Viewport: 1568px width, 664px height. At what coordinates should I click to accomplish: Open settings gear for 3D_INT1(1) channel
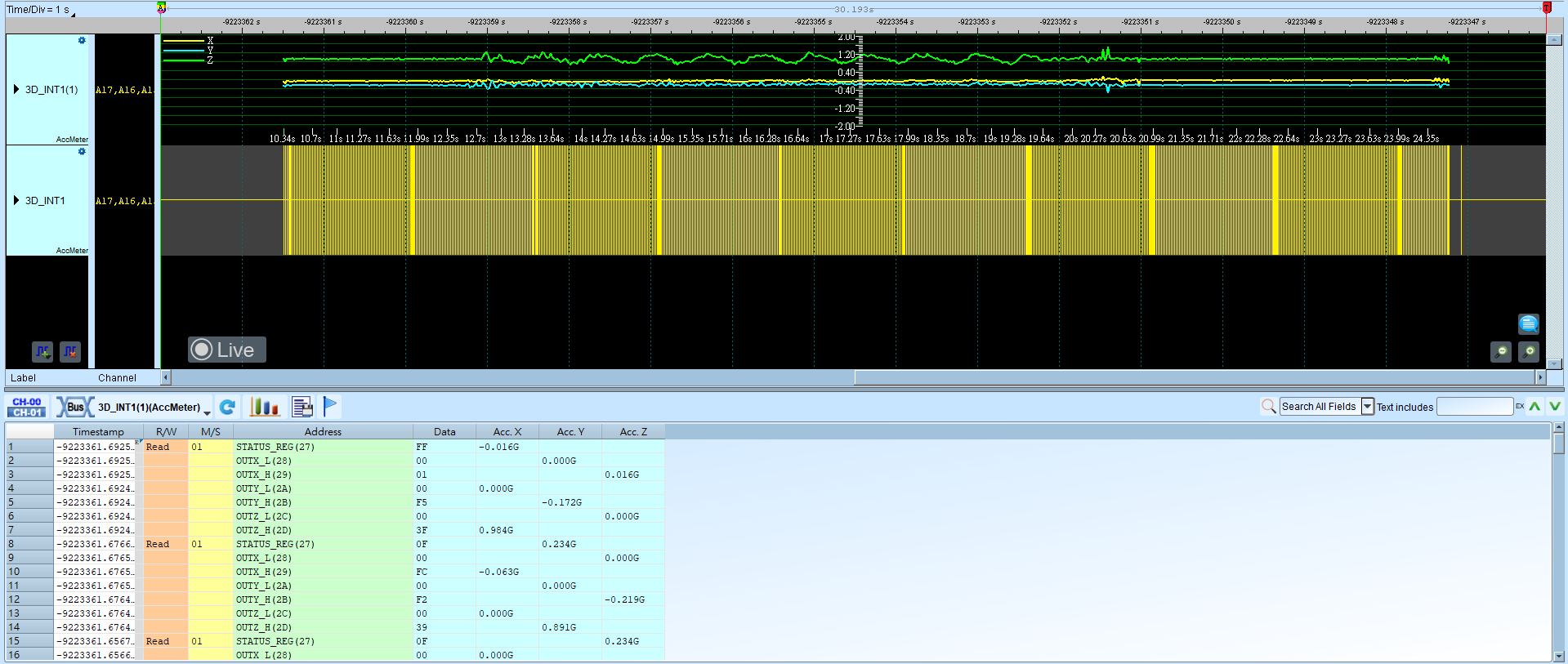click(x=82, y=40)
